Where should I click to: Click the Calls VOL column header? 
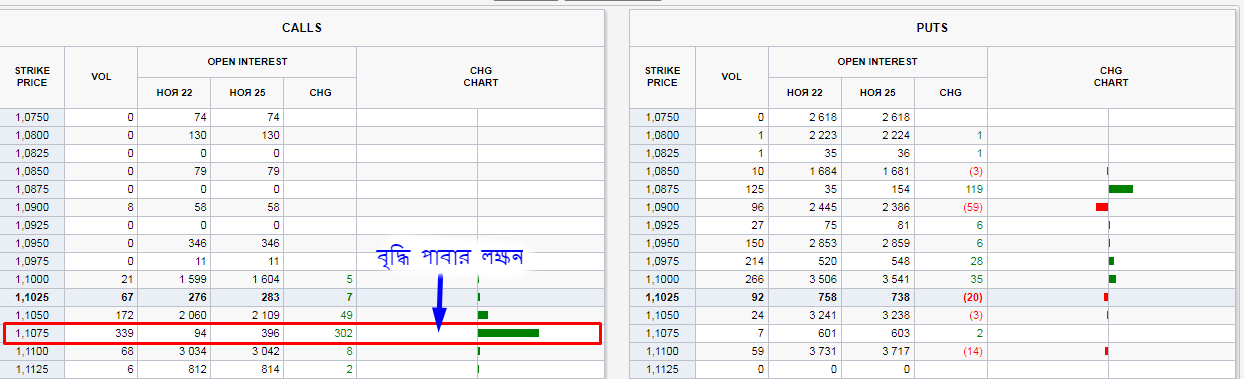tap(101, 77)
